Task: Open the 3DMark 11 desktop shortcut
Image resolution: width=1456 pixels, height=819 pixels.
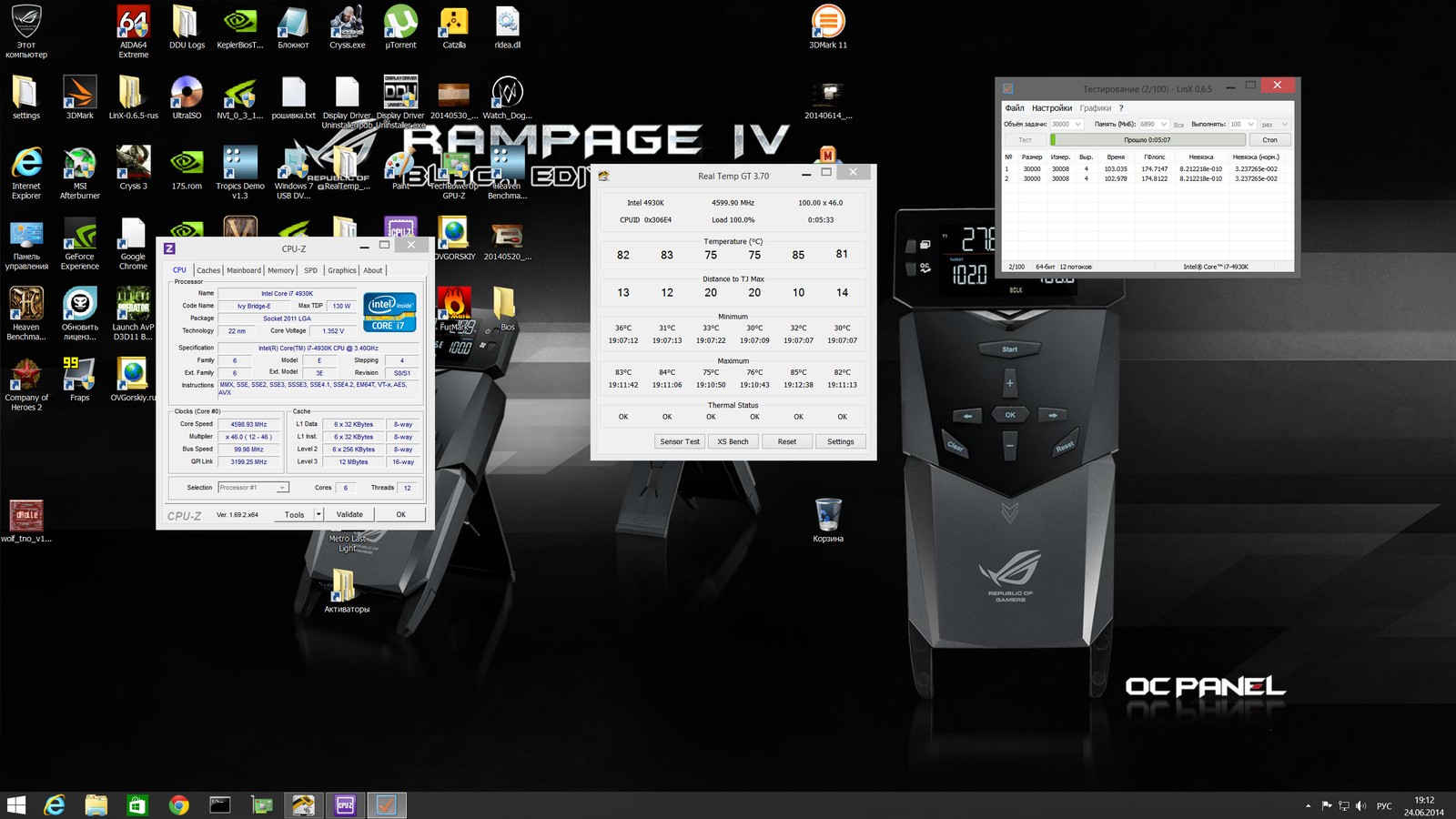Action: 827,27
